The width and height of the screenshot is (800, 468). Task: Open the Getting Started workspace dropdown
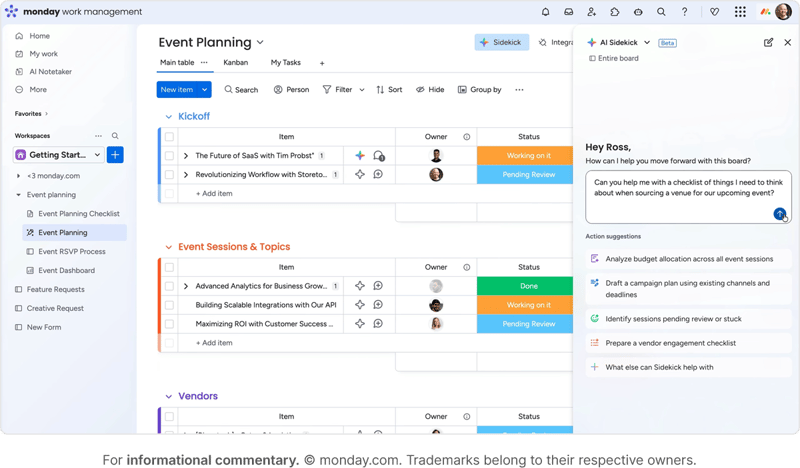(97, 155)
